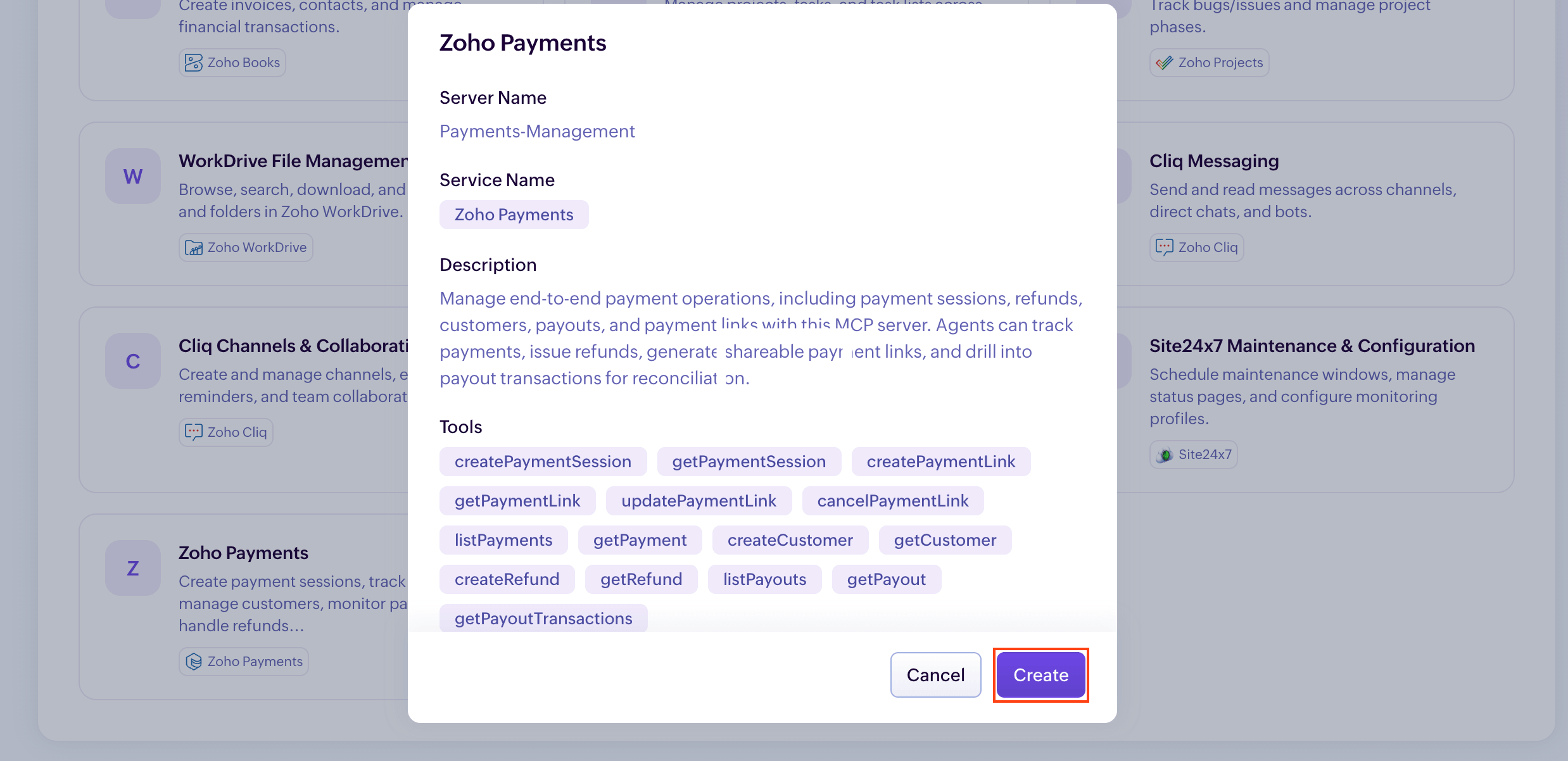
Task: Select the getPaymentLink tool chip
Action: point(517,501)
